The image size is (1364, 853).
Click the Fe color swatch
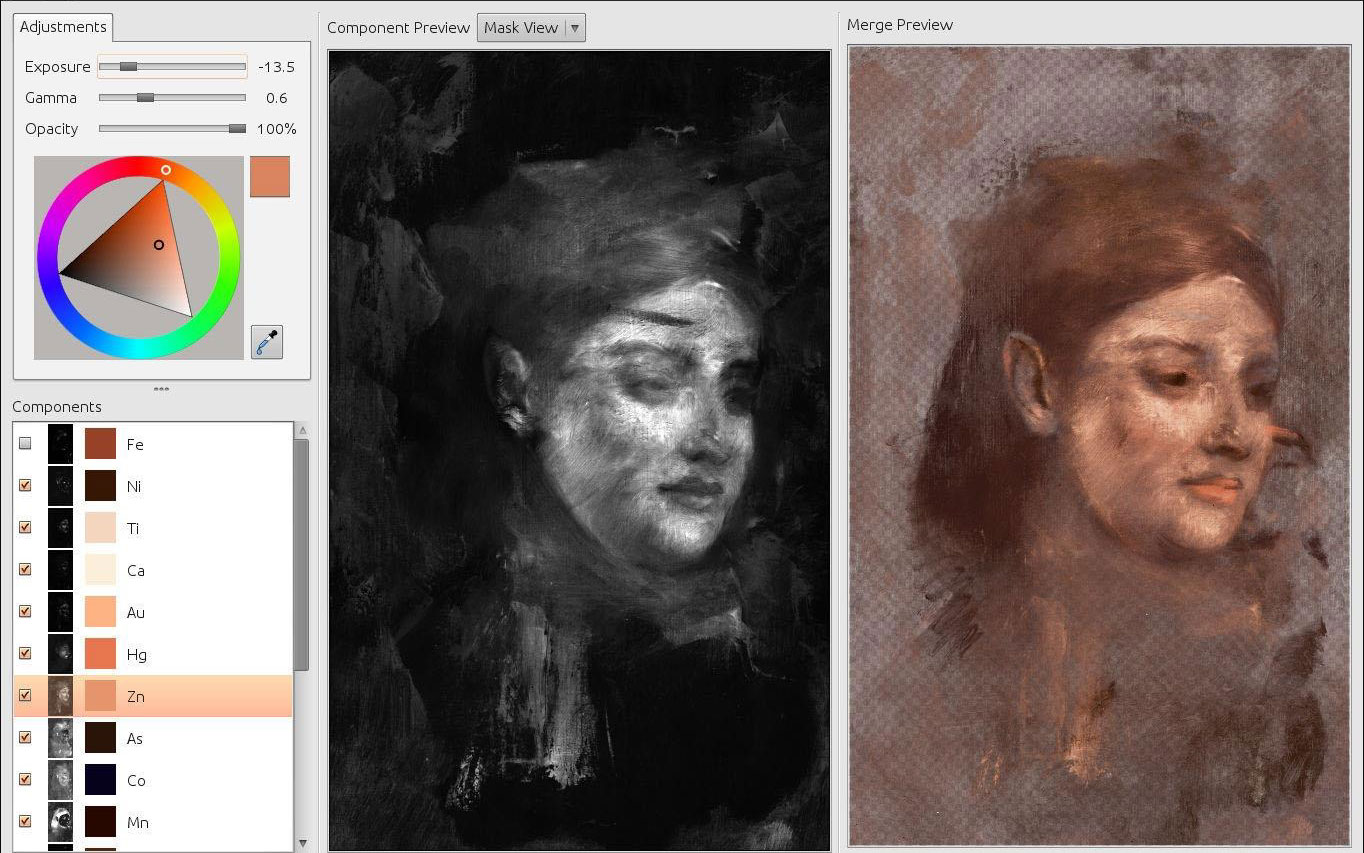pyautogui.click(x=101, y=444)
